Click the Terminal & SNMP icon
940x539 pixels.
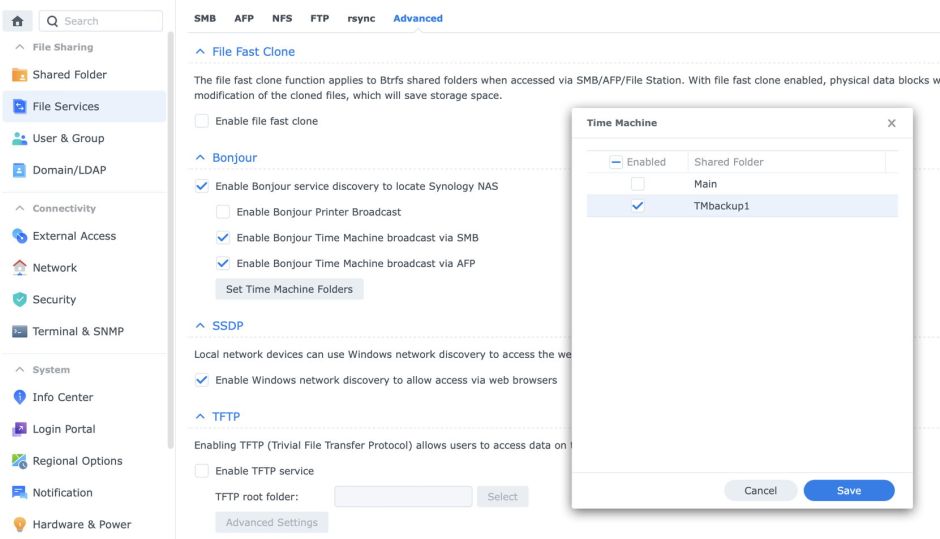click(x=19, y=332)
